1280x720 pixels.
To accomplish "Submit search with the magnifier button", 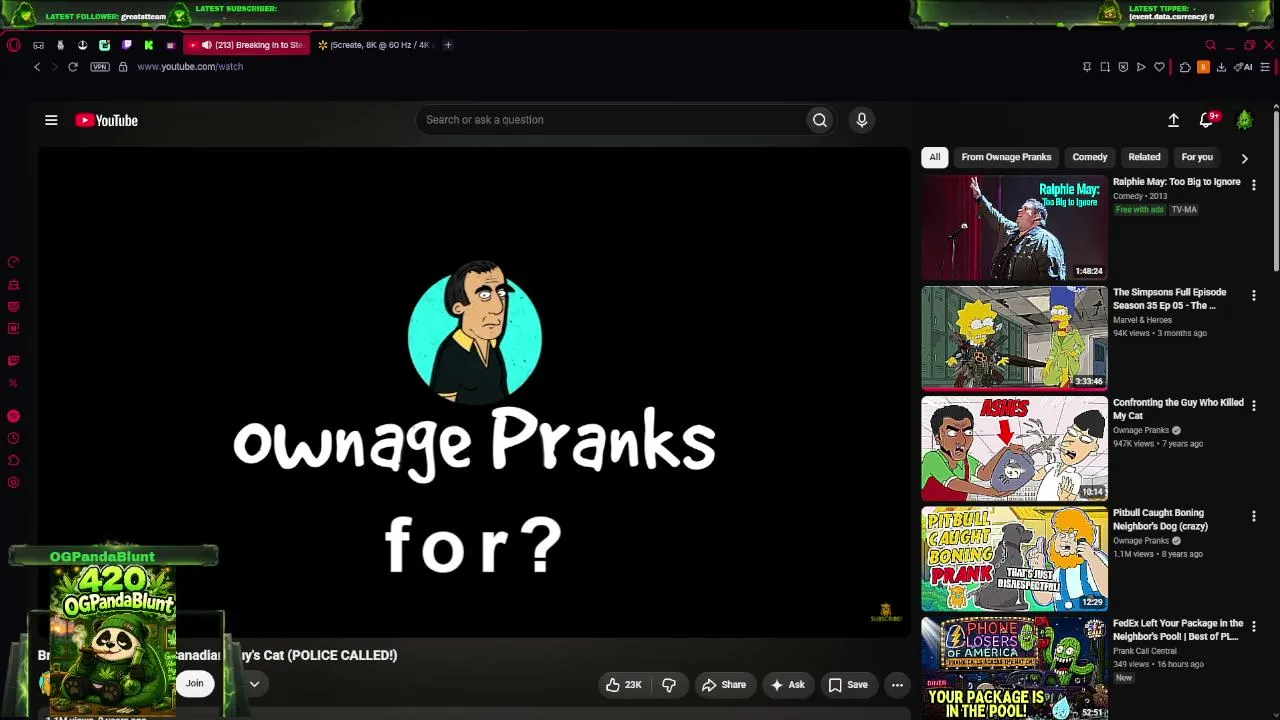I will tap(820, 120).
